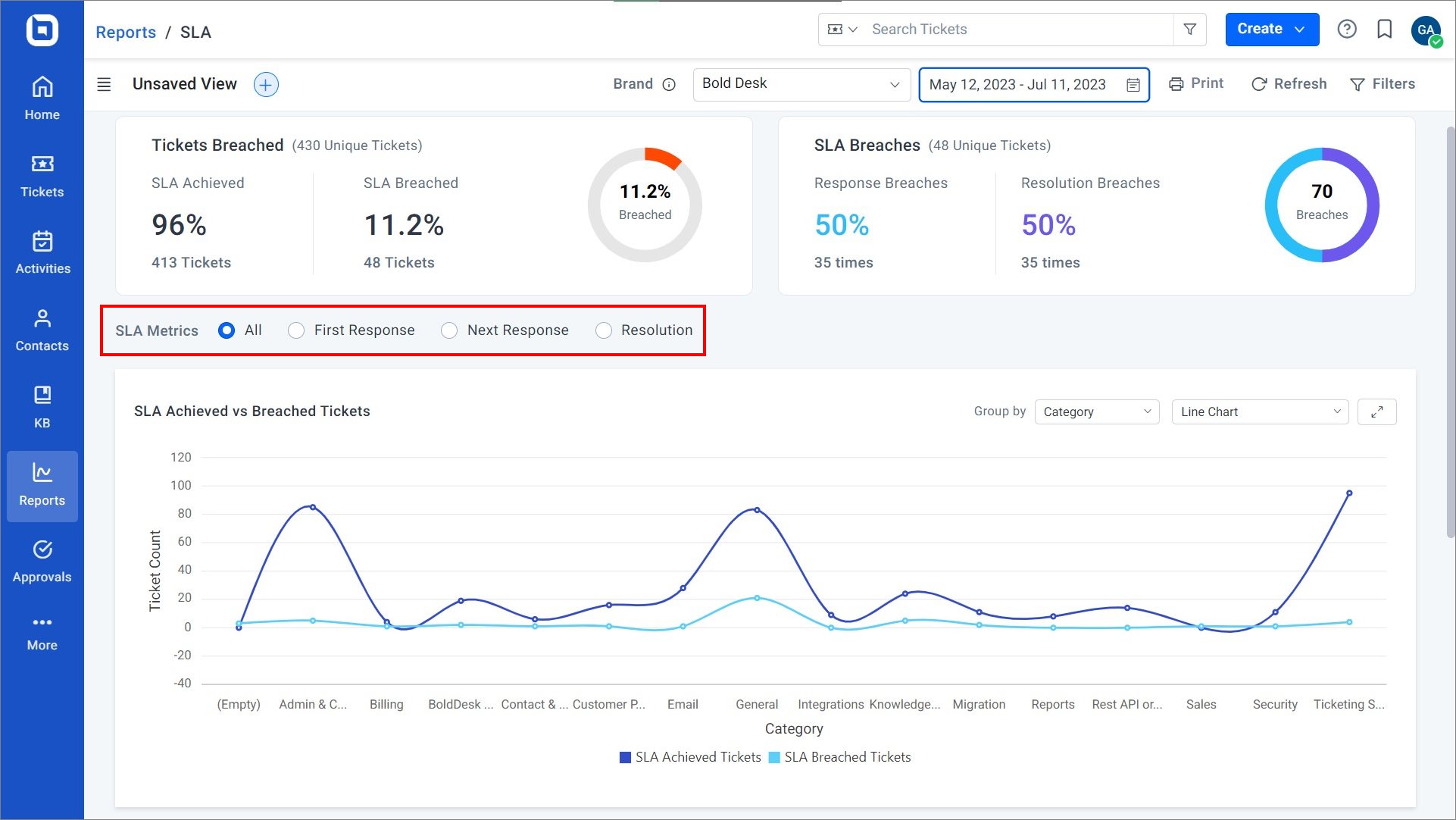Open the Group by Category dropdown

(x=1096, y=411)
